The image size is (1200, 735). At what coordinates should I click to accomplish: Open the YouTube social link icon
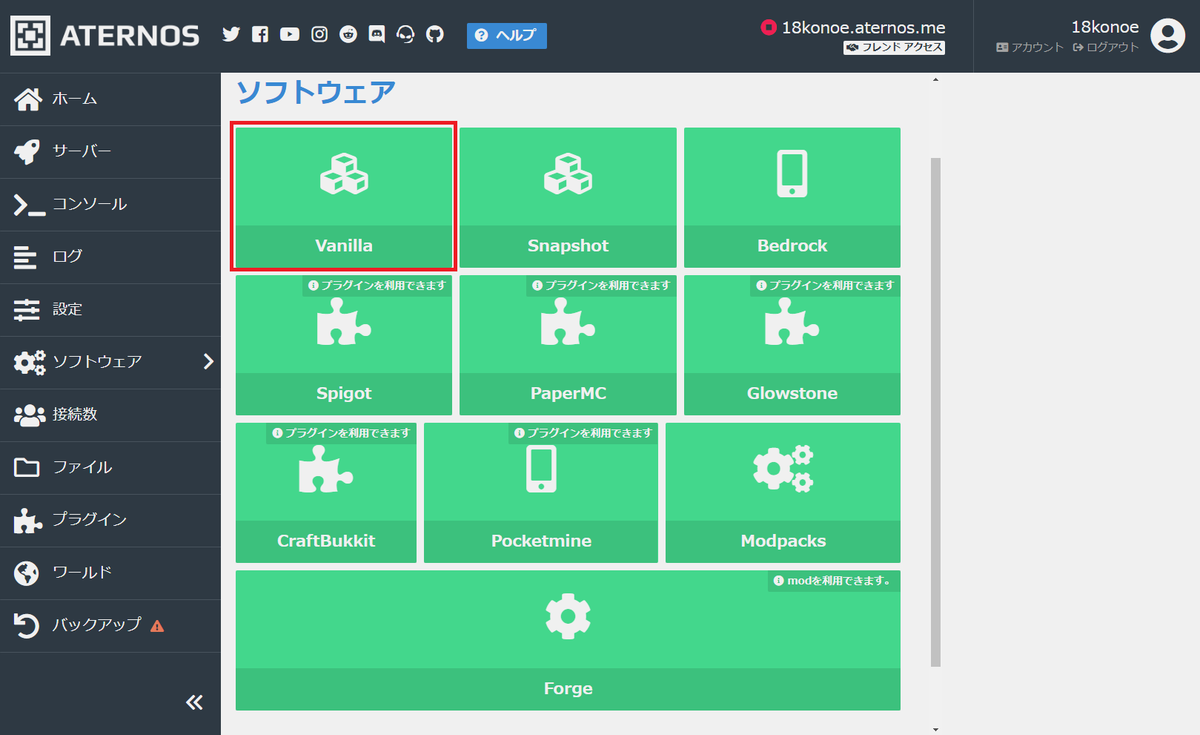[290, 35]
